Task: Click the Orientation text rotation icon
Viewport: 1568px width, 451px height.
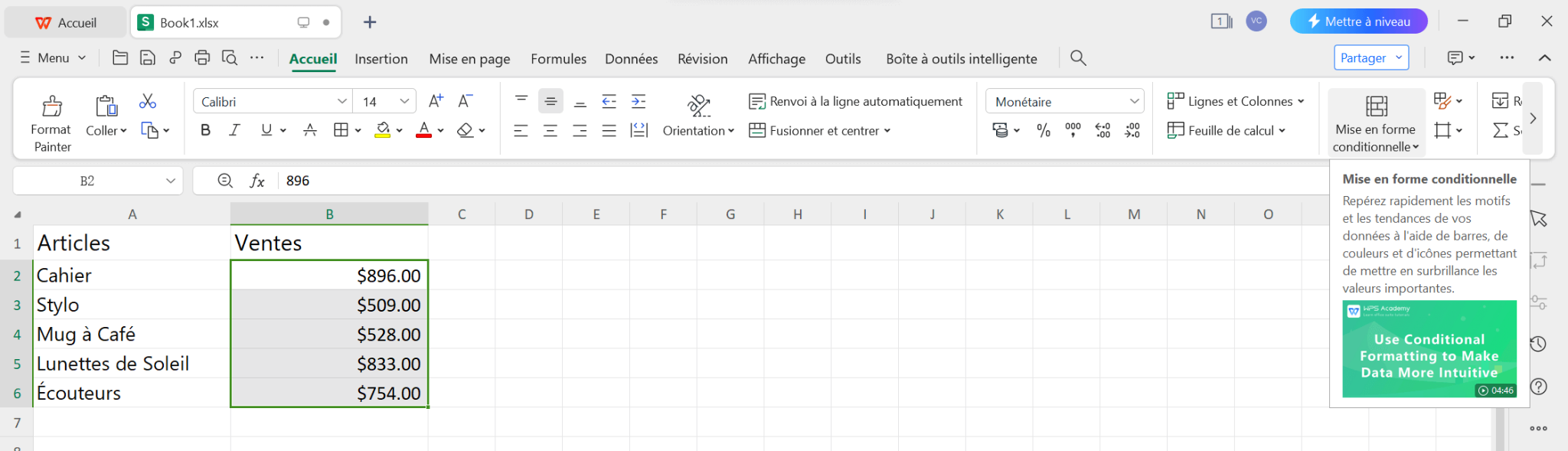Action: pyautogui.click(x=698, y=105)
